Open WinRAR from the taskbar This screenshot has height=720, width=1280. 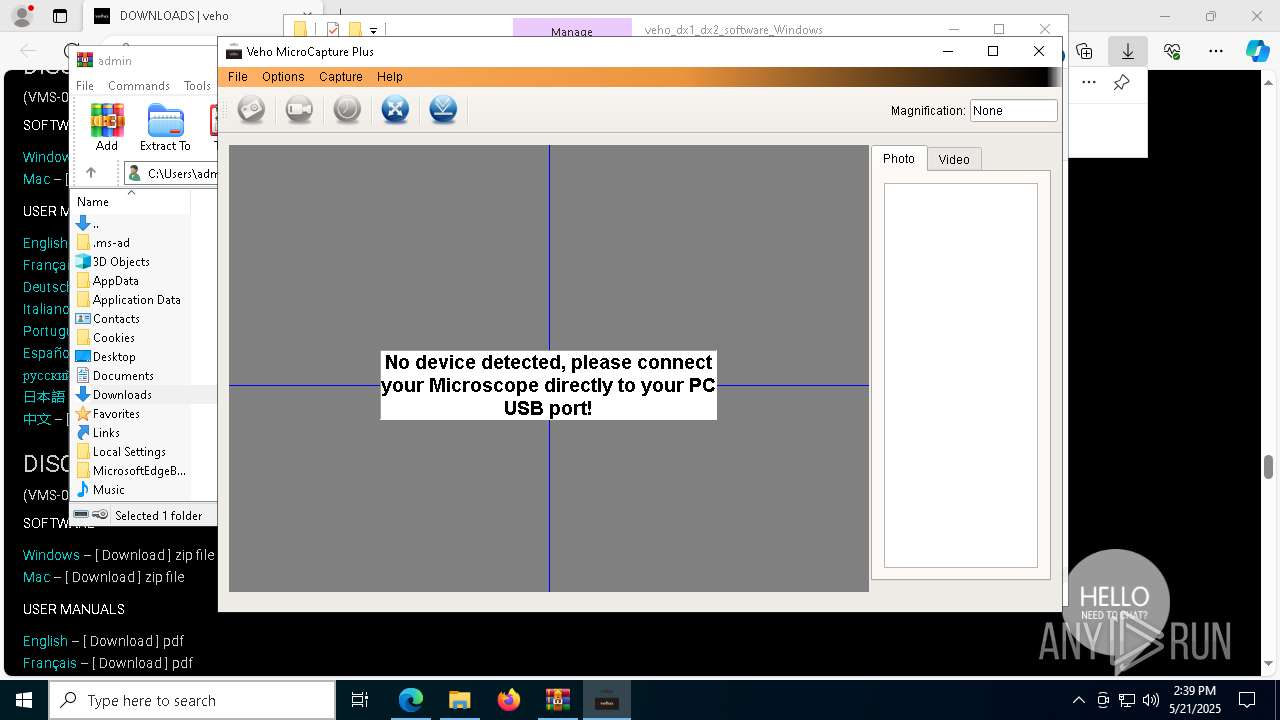[557, 700]
